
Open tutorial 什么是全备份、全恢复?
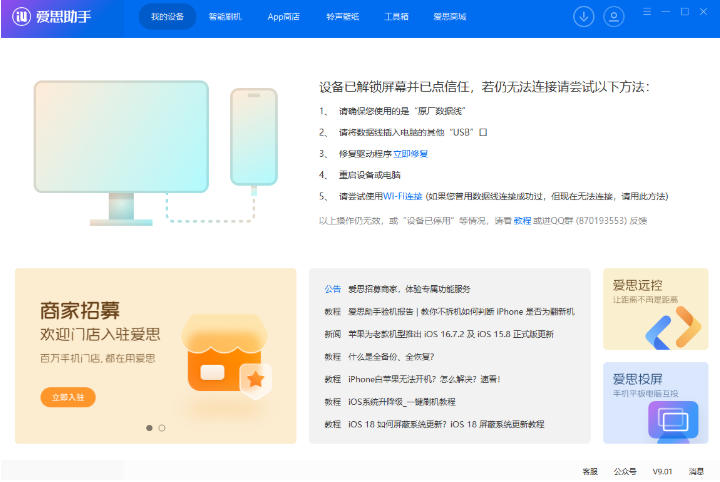[391, 357]
